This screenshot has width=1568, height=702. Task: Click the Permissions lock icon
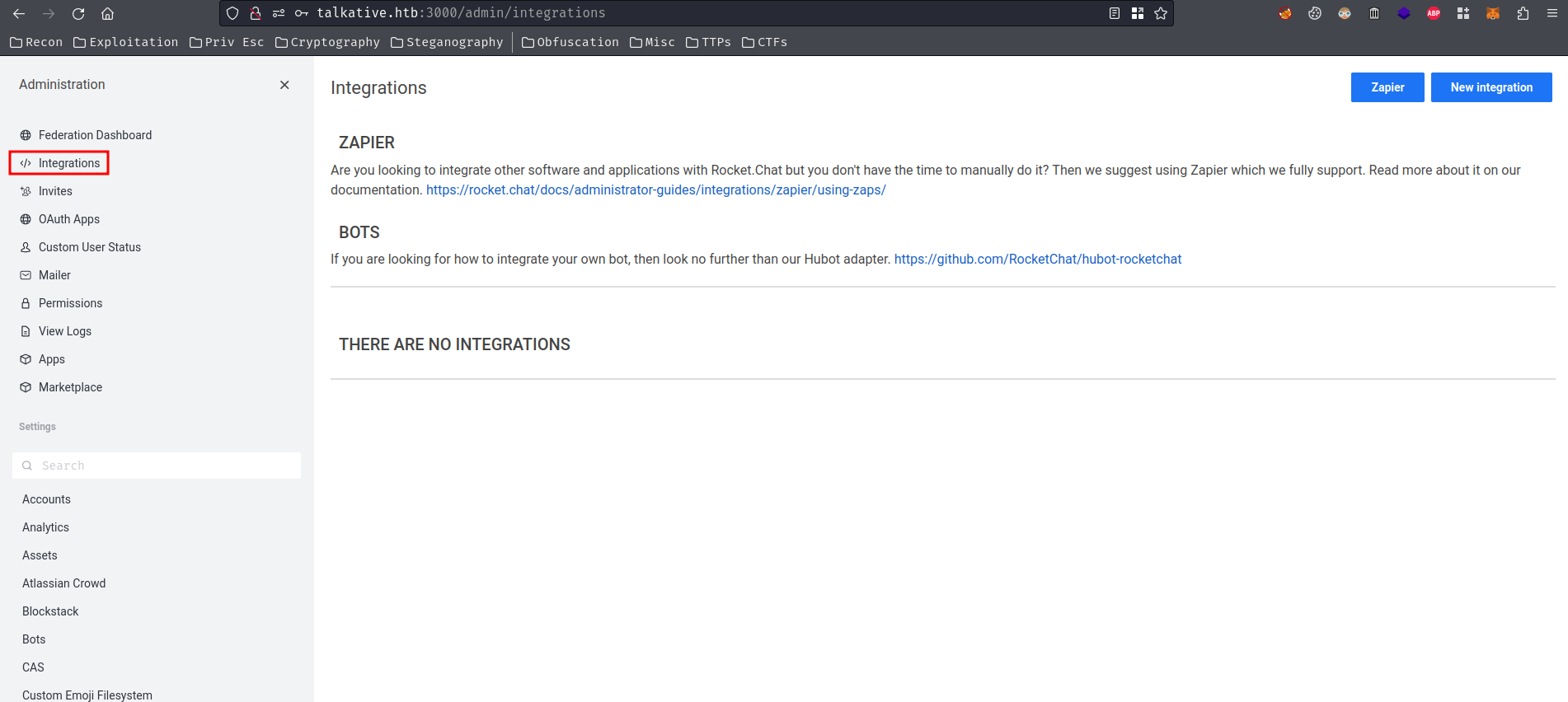[26, 303]
